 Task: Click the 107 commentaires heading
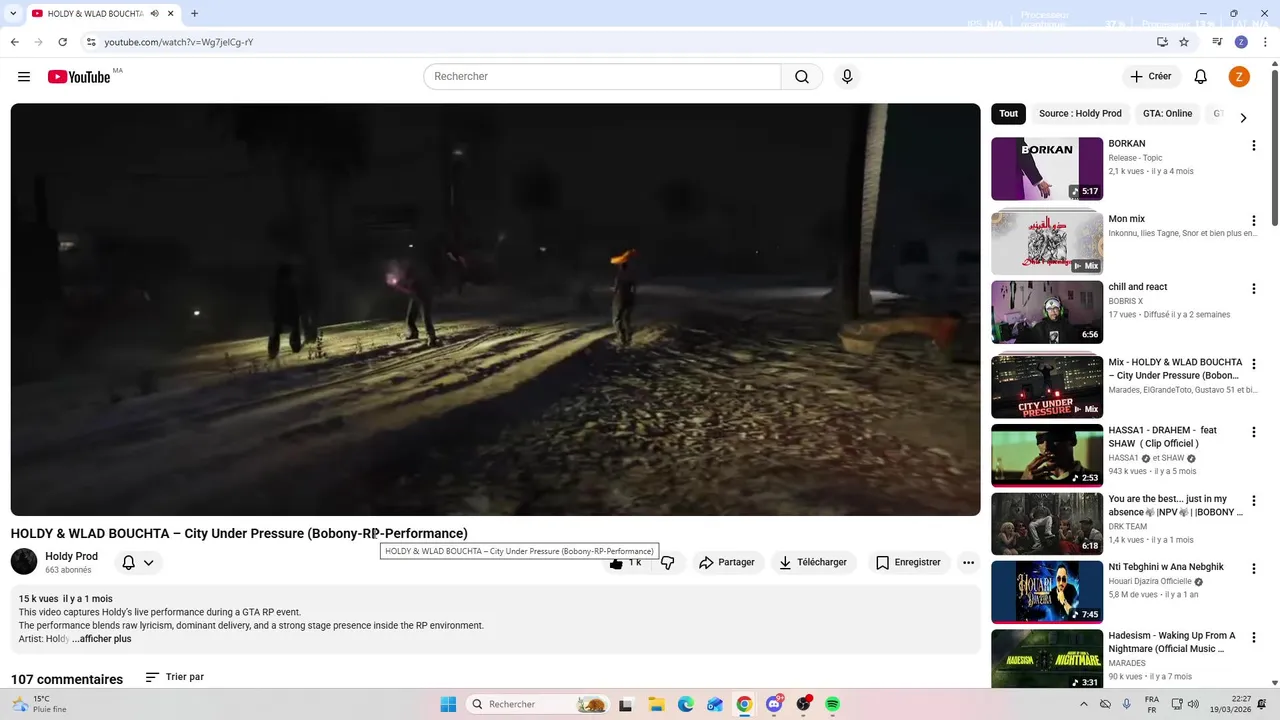tap(67, 679)
